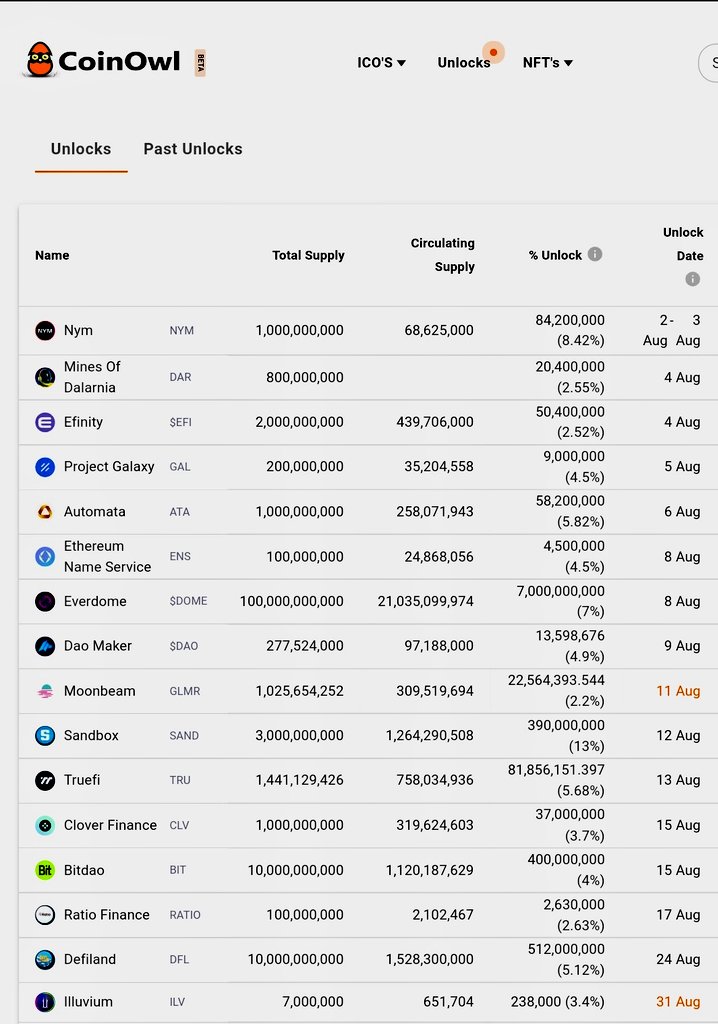Click the highlighted 31 Aug unlock date

(x=678, y=1002)
